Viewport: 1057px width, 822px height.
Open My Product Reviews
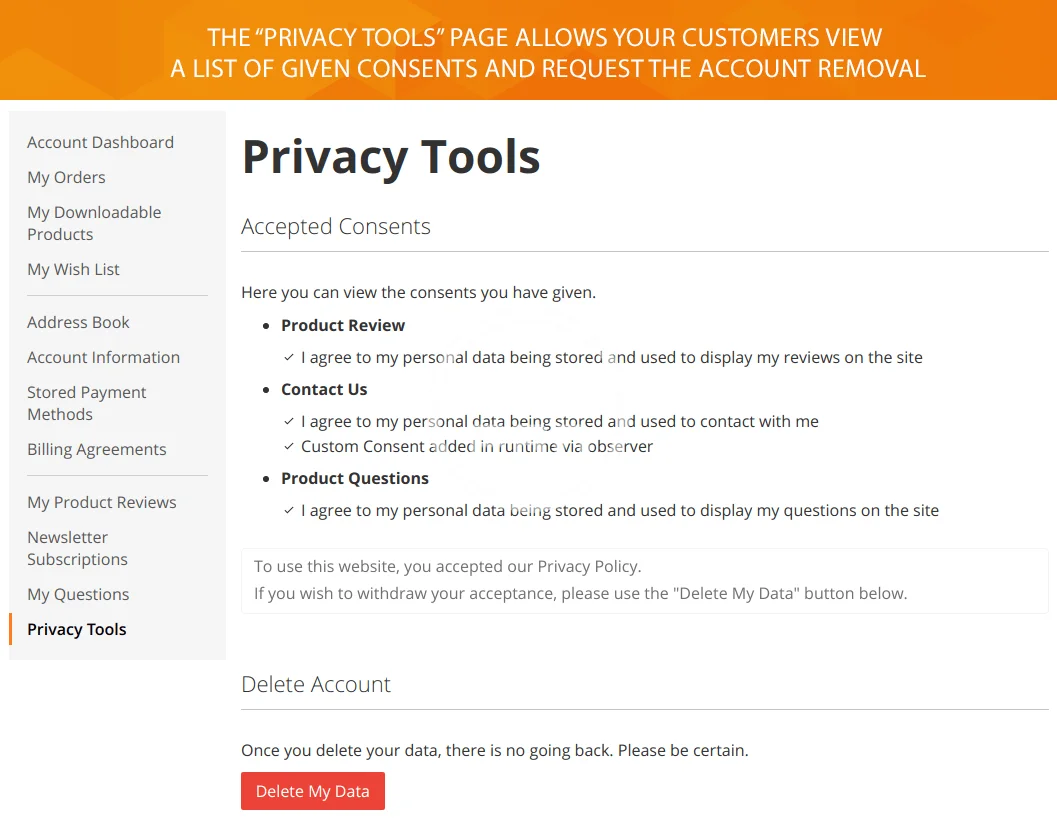pyautogui.click(x=102, y=502)
